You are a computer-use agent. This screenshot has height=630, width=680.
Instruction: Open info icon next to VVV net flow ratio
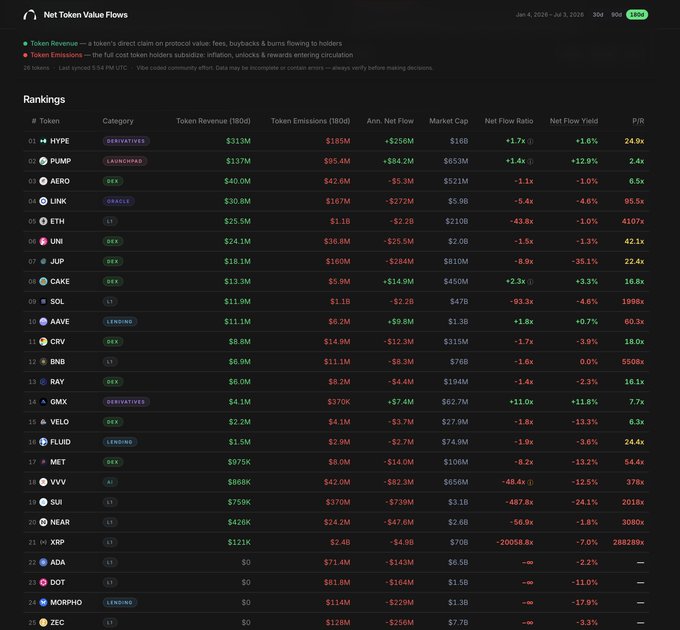click(x=530, y=483)
